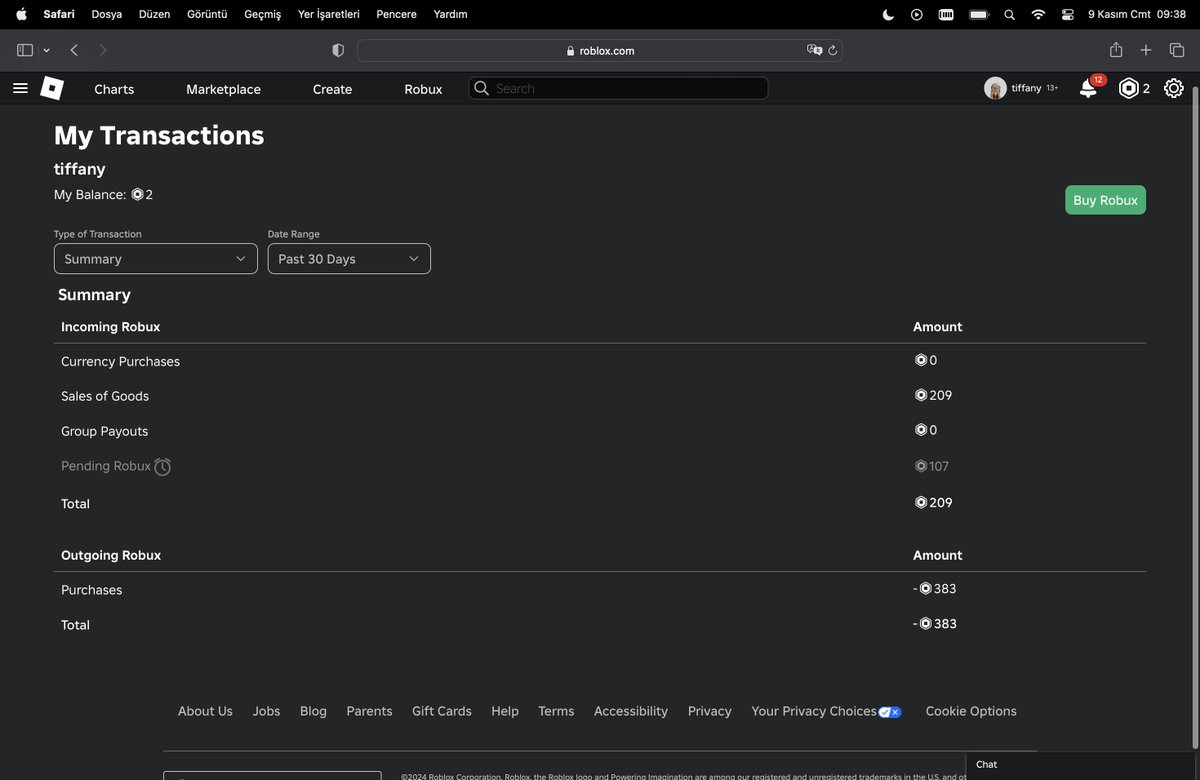Go to the Create tab
The width and height of the screenshot is (1200, 780).
pyautogui.click(x=332, y=89)
